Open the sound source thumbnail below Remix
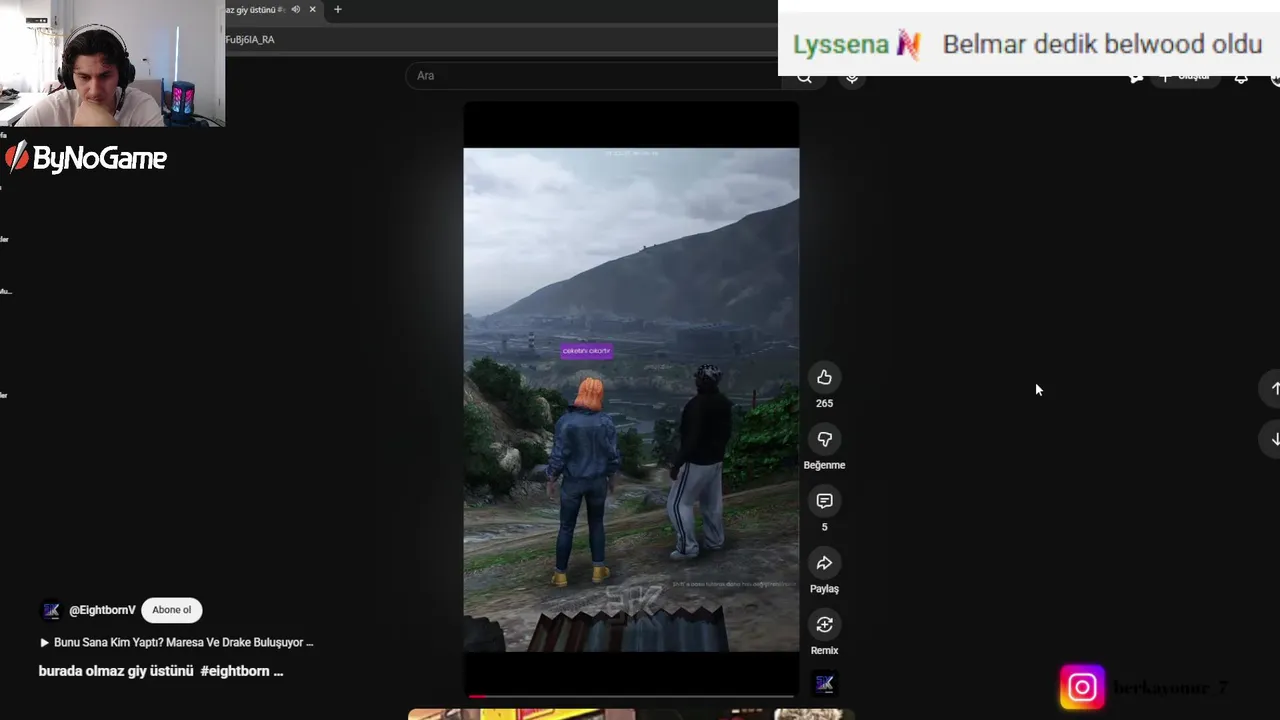Viewport: 1280px width, 720px height. [x=824, y=683]
